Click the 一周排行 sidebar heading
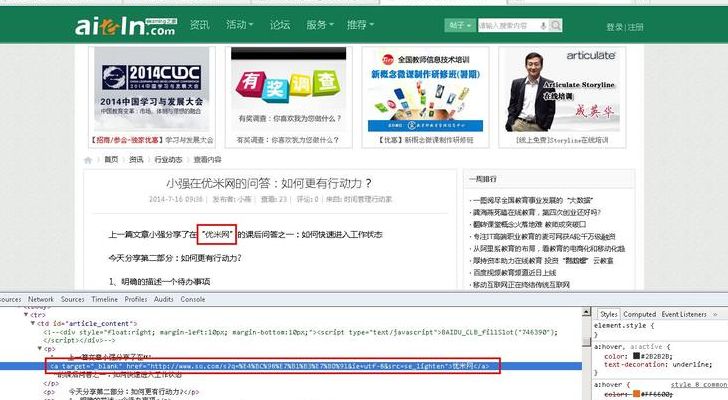Viewport: 728px width, 400px height. (x=483, y=179)
